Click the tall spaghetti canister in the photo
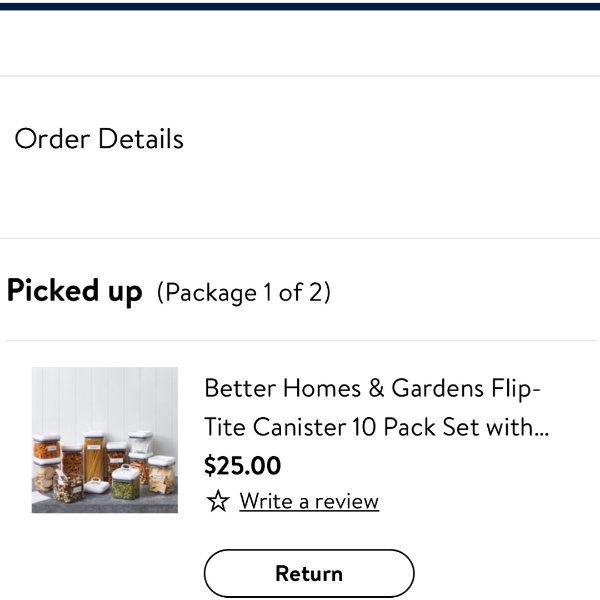 pos(94,457)
